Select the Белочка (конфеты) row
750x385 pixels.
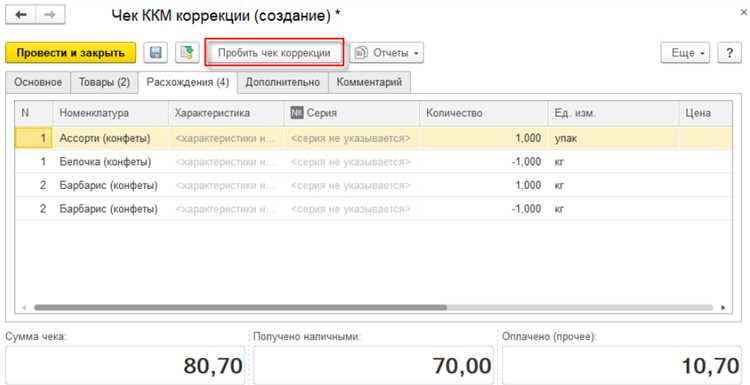coord(374,162)
